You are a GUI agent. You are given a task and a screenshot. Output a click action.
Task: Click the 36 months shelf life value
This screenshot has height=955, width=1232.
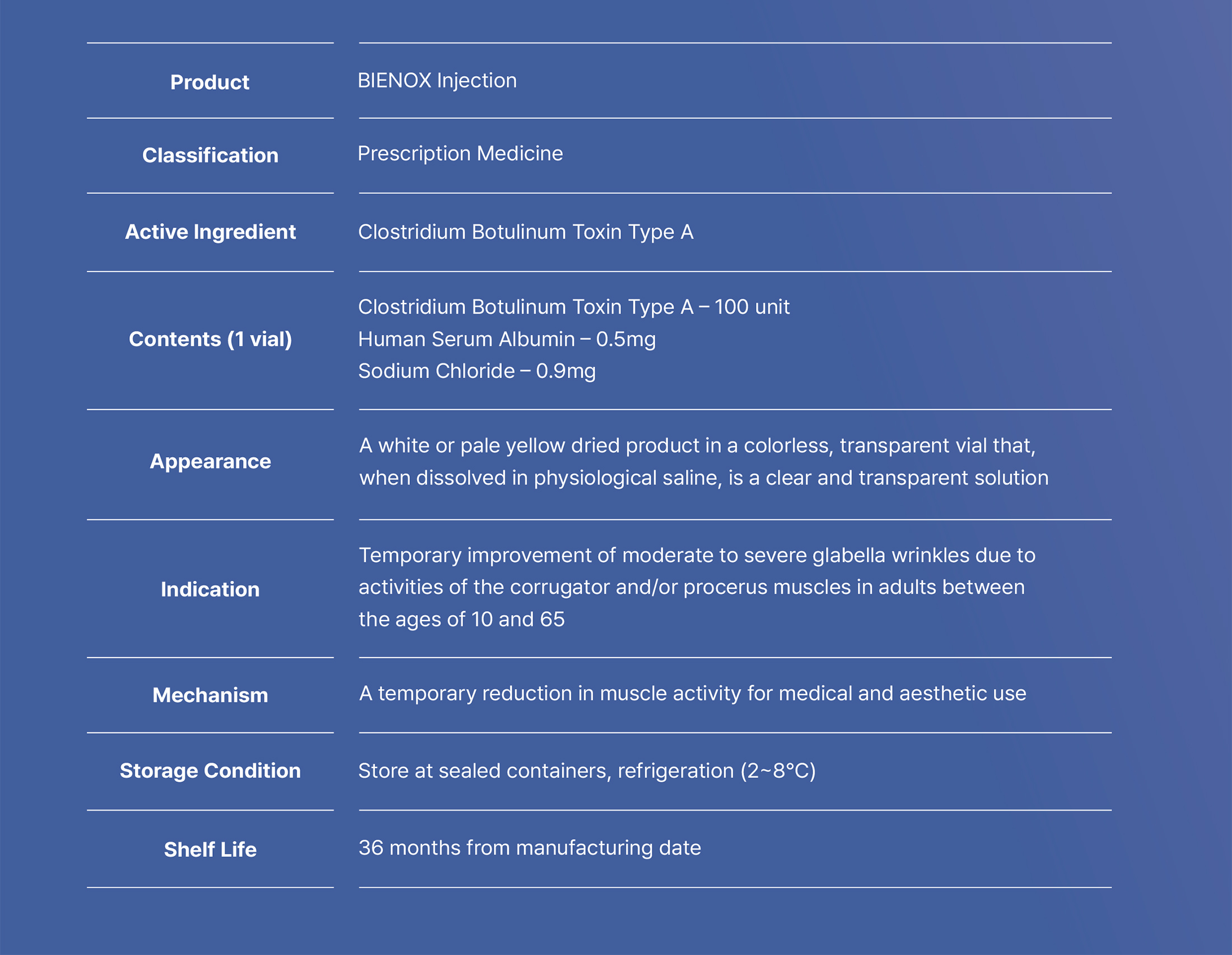[530, 848]
